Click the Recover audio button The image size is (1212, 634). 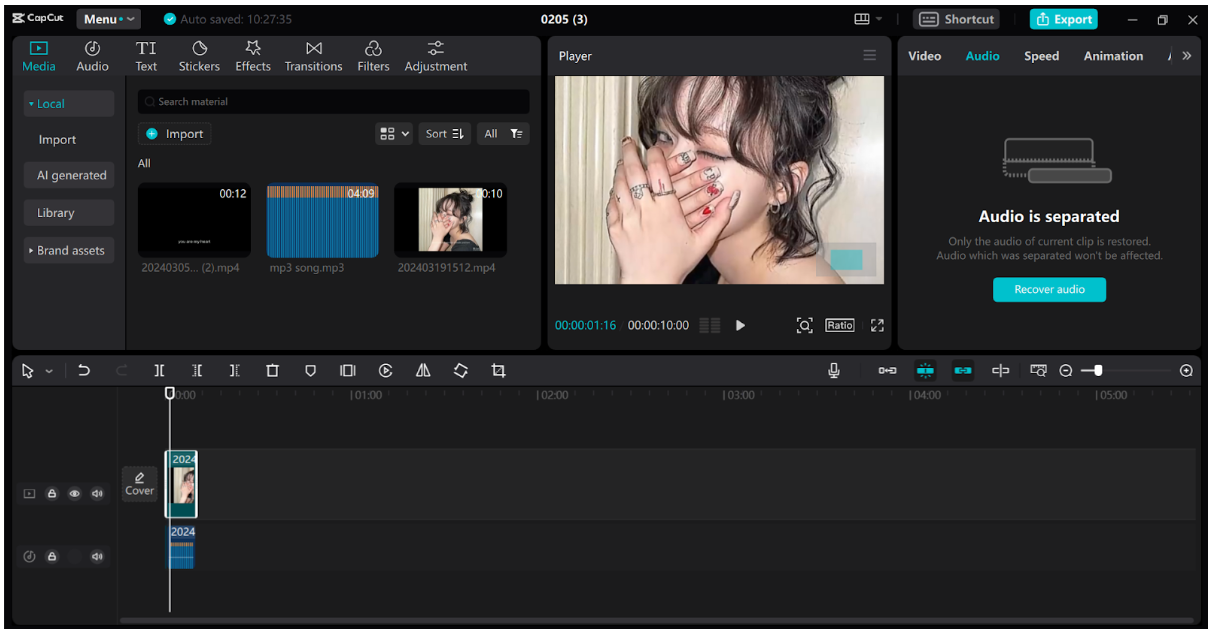click(1049, 289)
